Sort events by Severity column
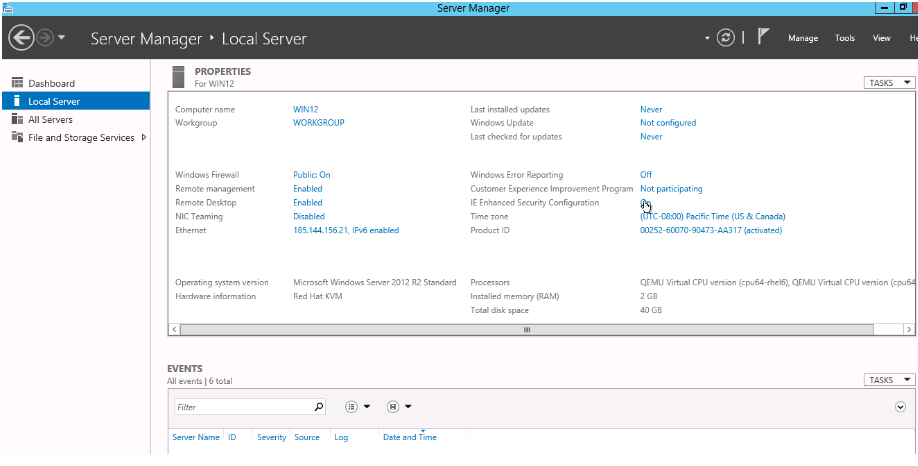 click(x=271, y=437)
